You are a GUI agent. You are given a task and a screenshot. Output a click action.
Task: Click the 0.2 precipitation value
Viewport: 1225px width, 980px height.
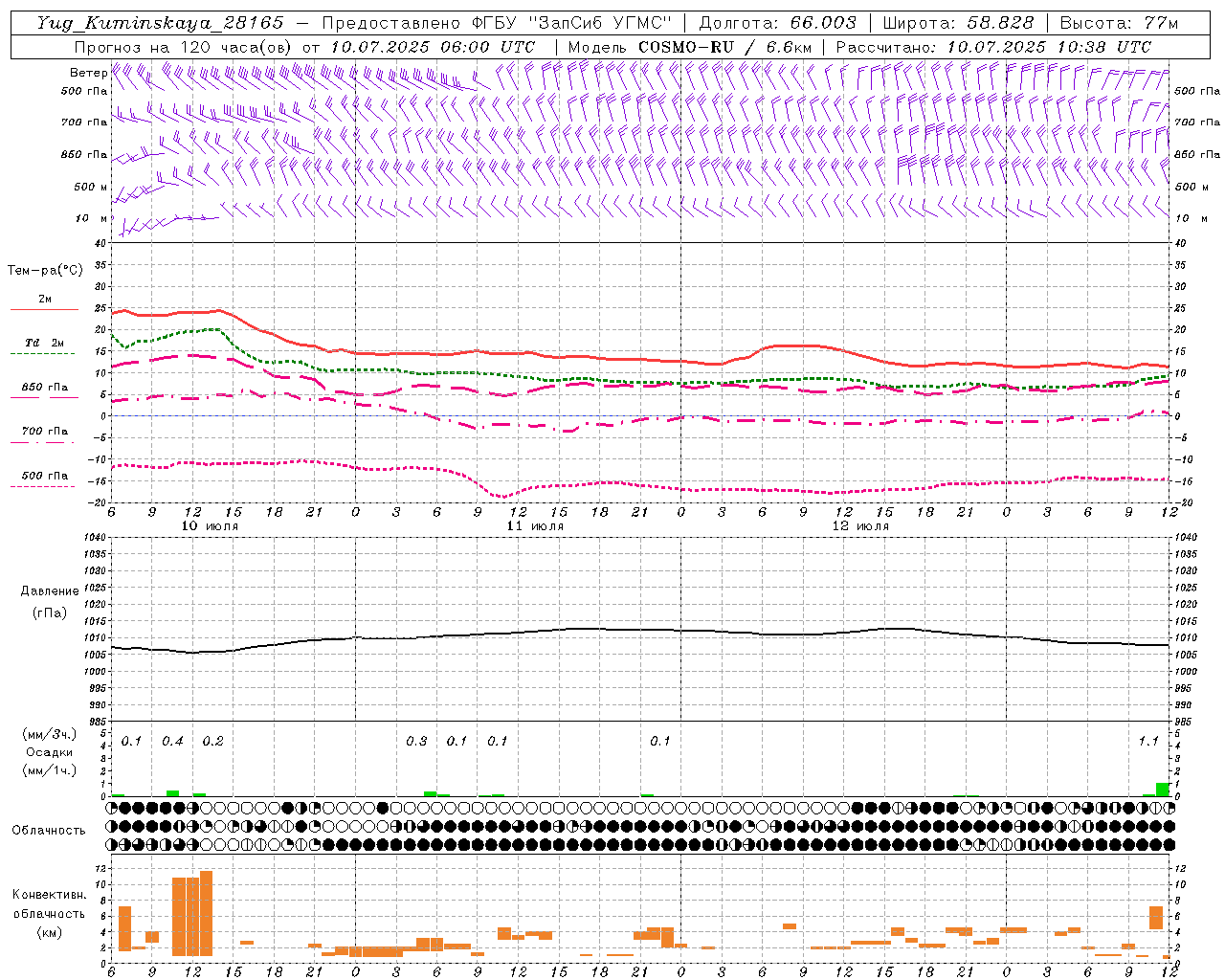pyautogui.click(x=212, y=742)
